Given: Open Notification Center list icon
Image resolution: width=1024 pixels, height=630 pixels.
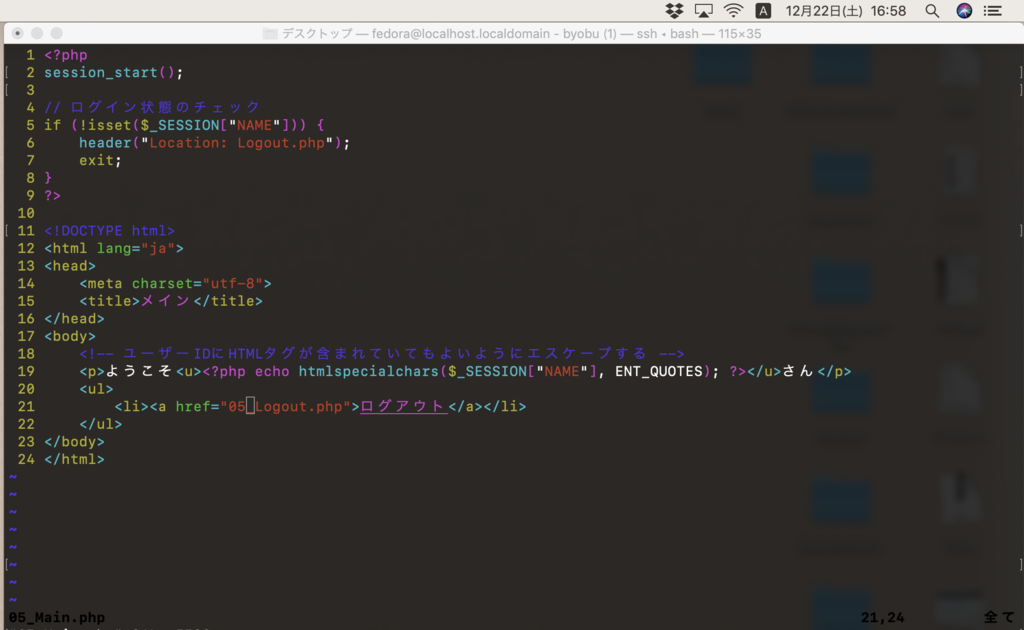Looking at the screenshot, I should pyautogui.click(x=993, y=10).
